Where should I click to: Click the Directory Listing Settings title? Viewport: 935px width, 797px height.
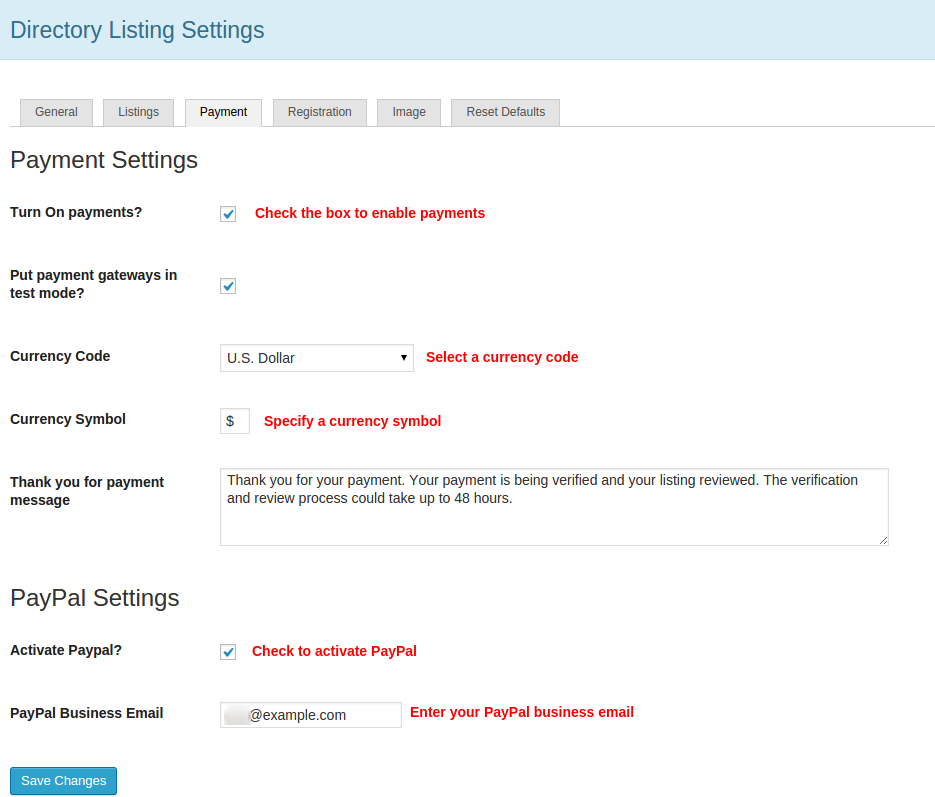coord(137,30)
